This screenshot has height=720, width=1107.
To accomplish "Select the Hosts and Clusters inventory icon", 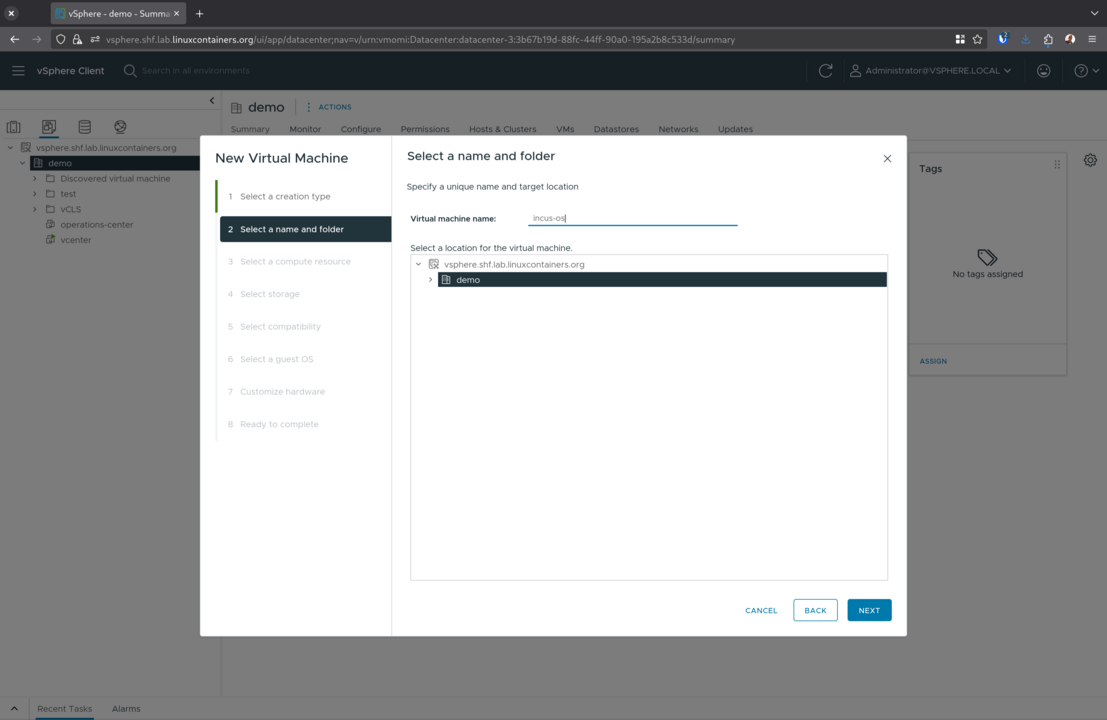I will pyautogui.click(x=13, y=126).
